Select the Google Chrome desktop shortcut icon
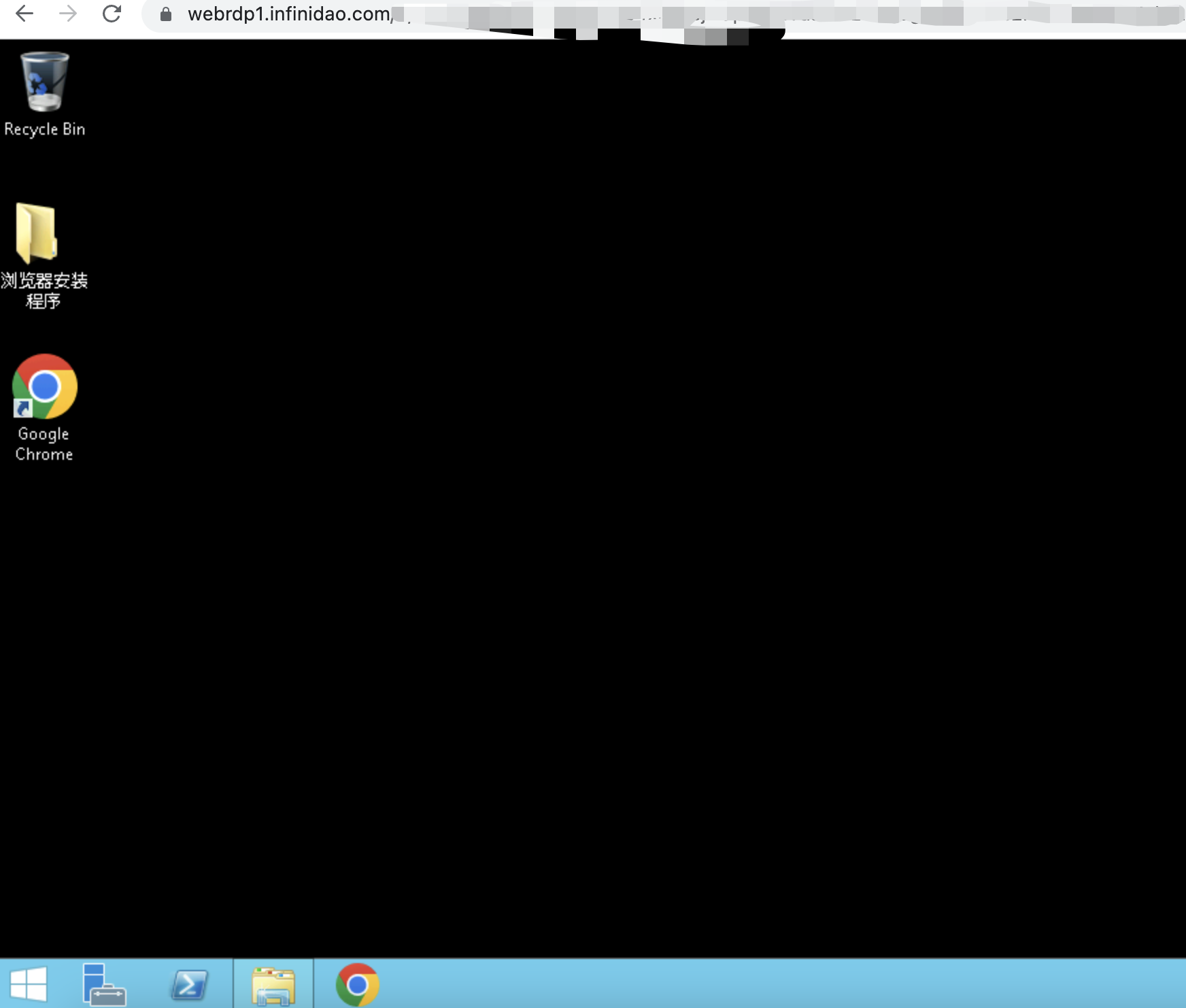 (45, 386)
